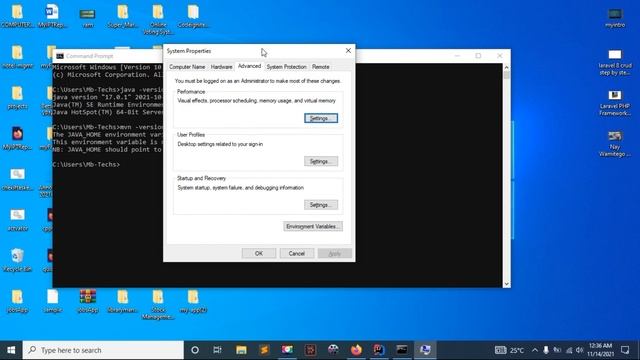Viewport: 640px width, 360px height.
Task: Open Sublime Text from the taskbar
Action: coord(264,350)
